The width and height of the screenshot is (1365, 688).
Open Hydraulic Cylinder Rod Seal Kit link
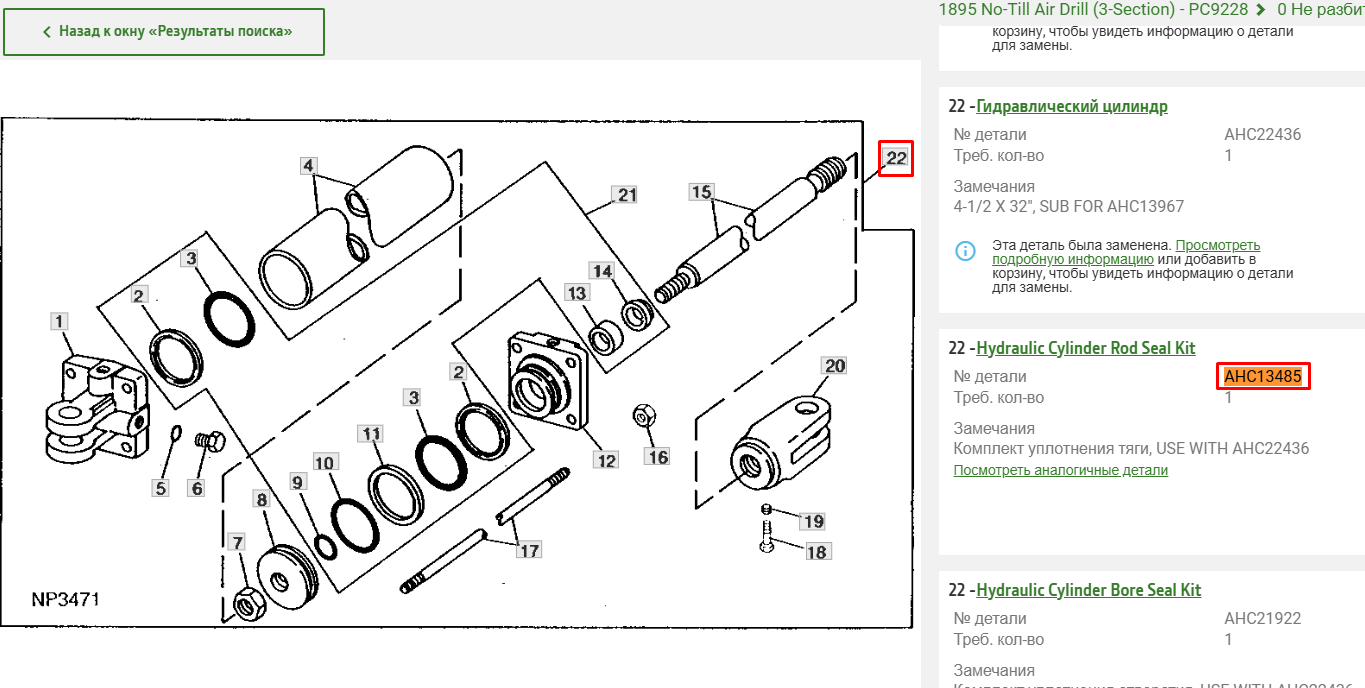1086,348
